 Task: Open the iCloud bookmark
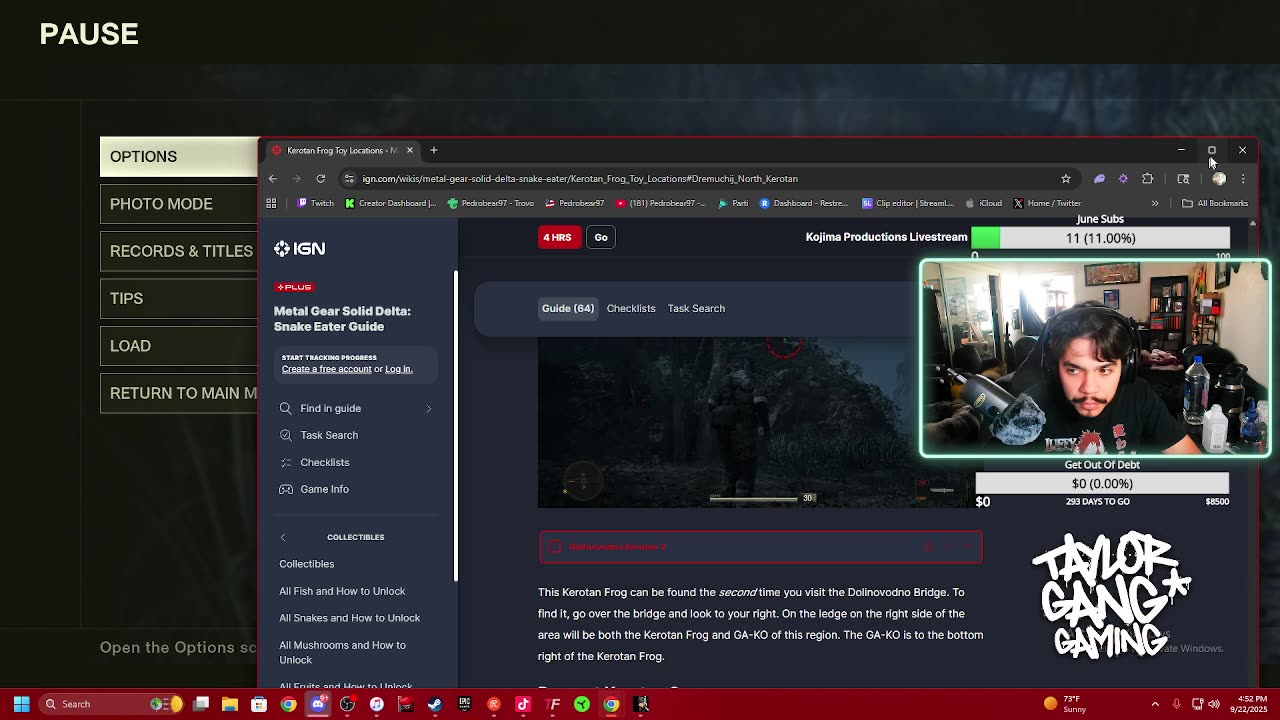[x=984, y=203]
